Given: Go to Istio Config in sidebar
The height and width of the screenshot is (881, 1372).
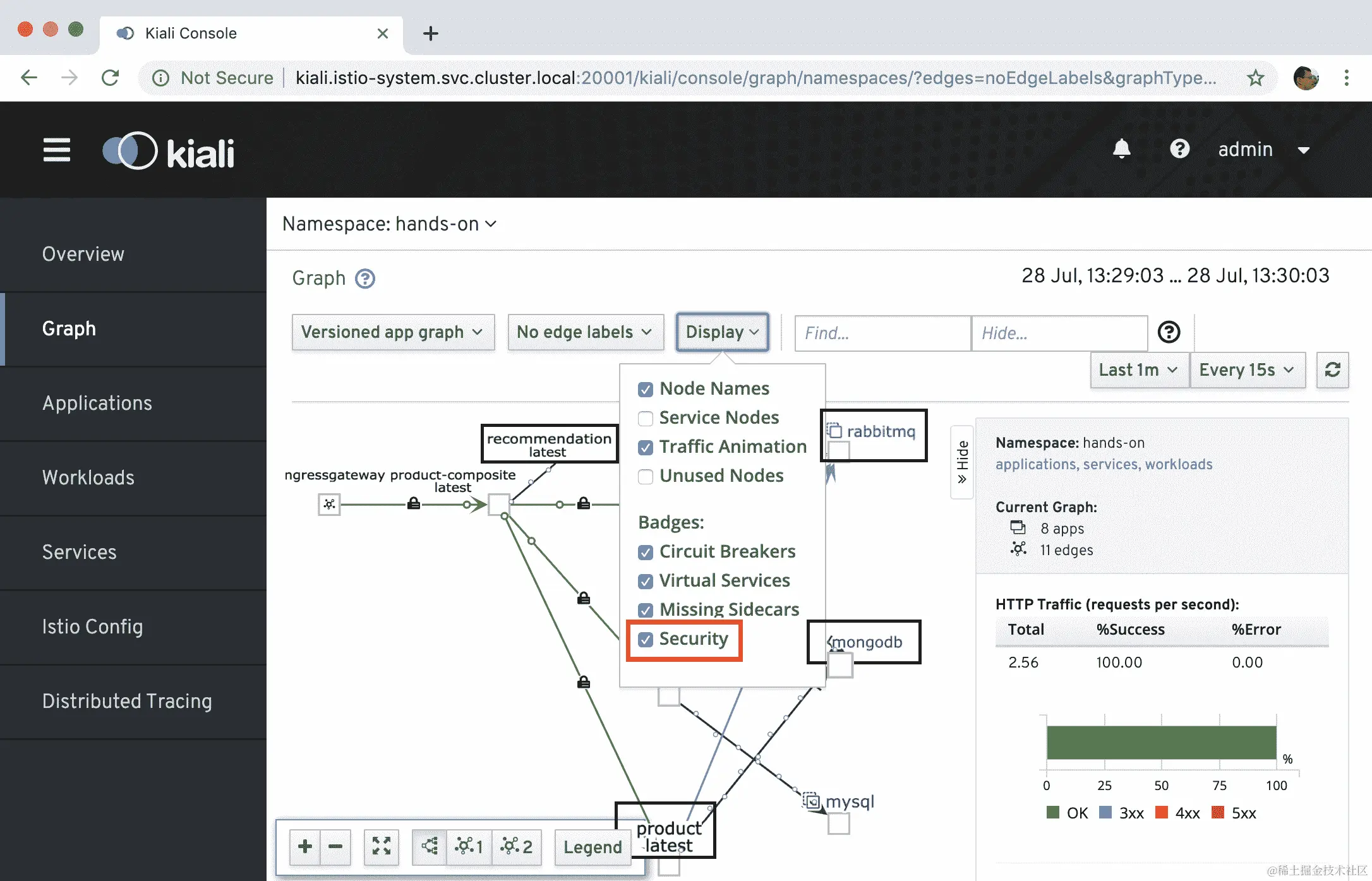Looking at the screenshot, I should 92,626.
